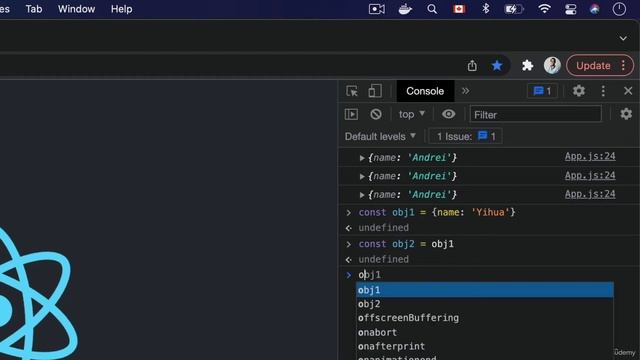This screenshot has height=360, width=640.
Task: Choose onafterprint autocomplete suggestion
Action: pyautogui.click(x=485, y=346)
